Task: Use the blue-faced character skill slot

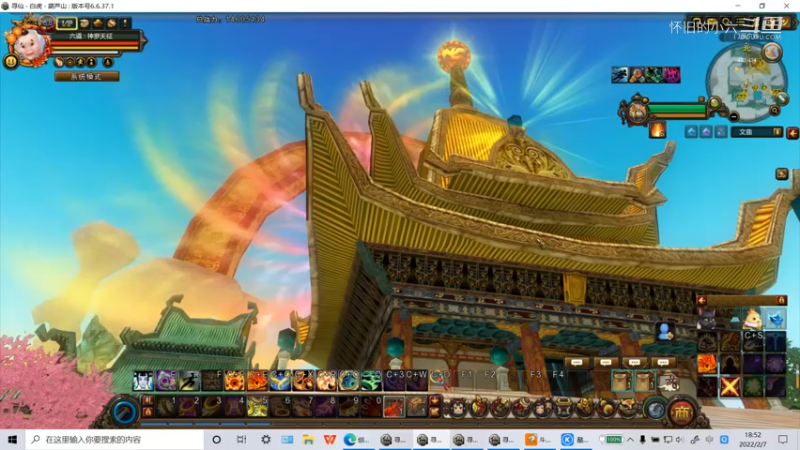Action: [143, 381]
